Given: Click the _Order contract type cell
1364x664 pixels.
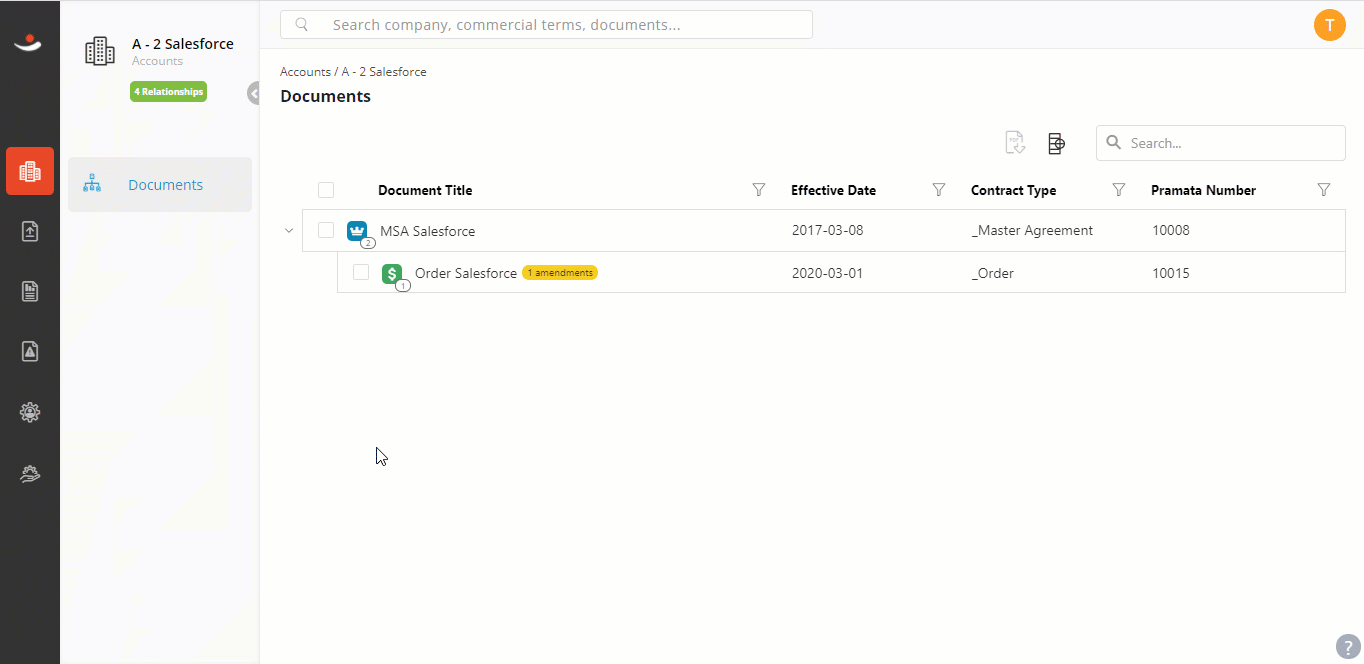Looking at the screenshot, I should click(992, 273).
